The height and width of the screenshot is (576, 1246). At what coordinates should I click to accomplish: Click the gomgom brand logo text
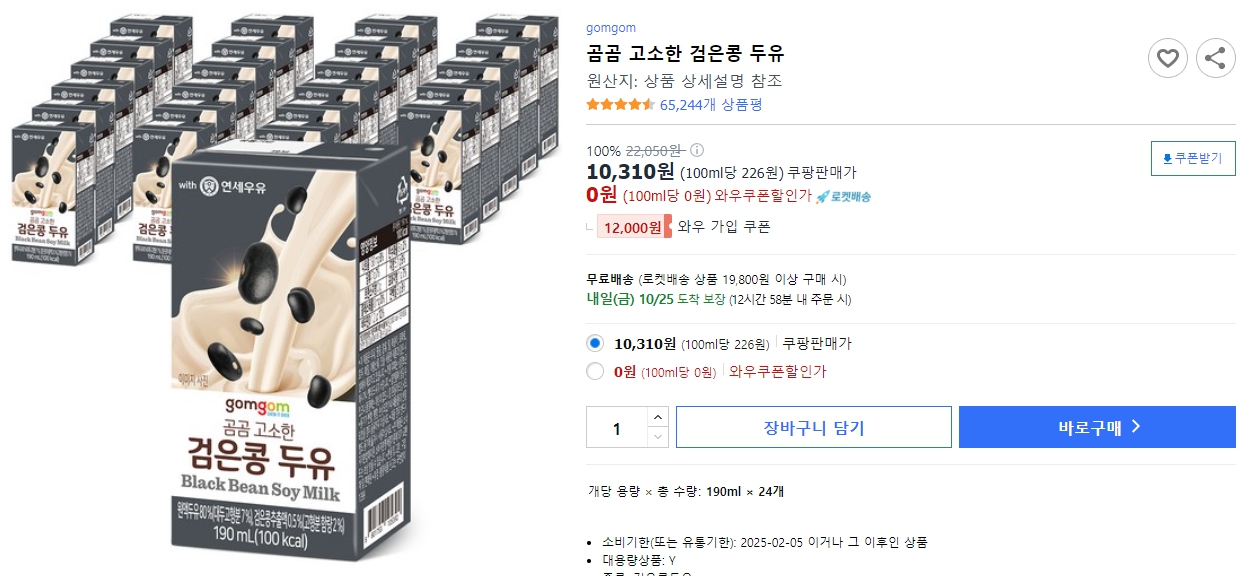point(611,27)
